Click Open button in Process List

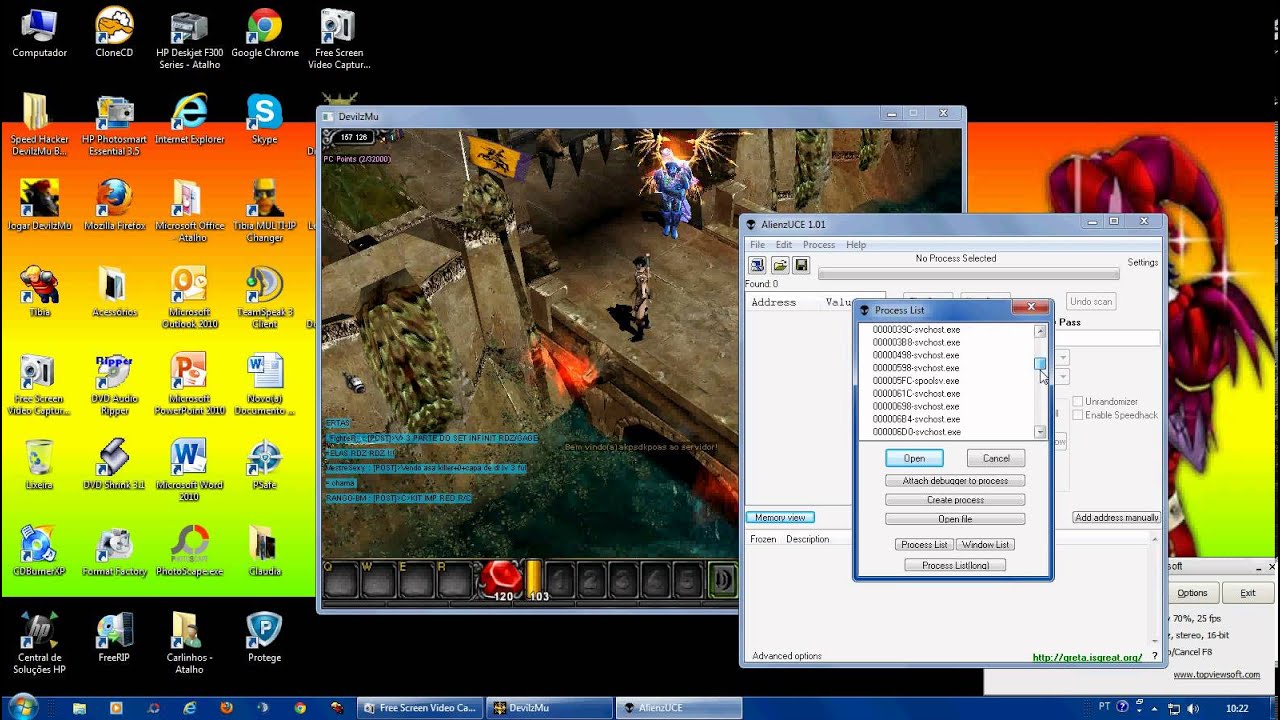pos(914,458)
